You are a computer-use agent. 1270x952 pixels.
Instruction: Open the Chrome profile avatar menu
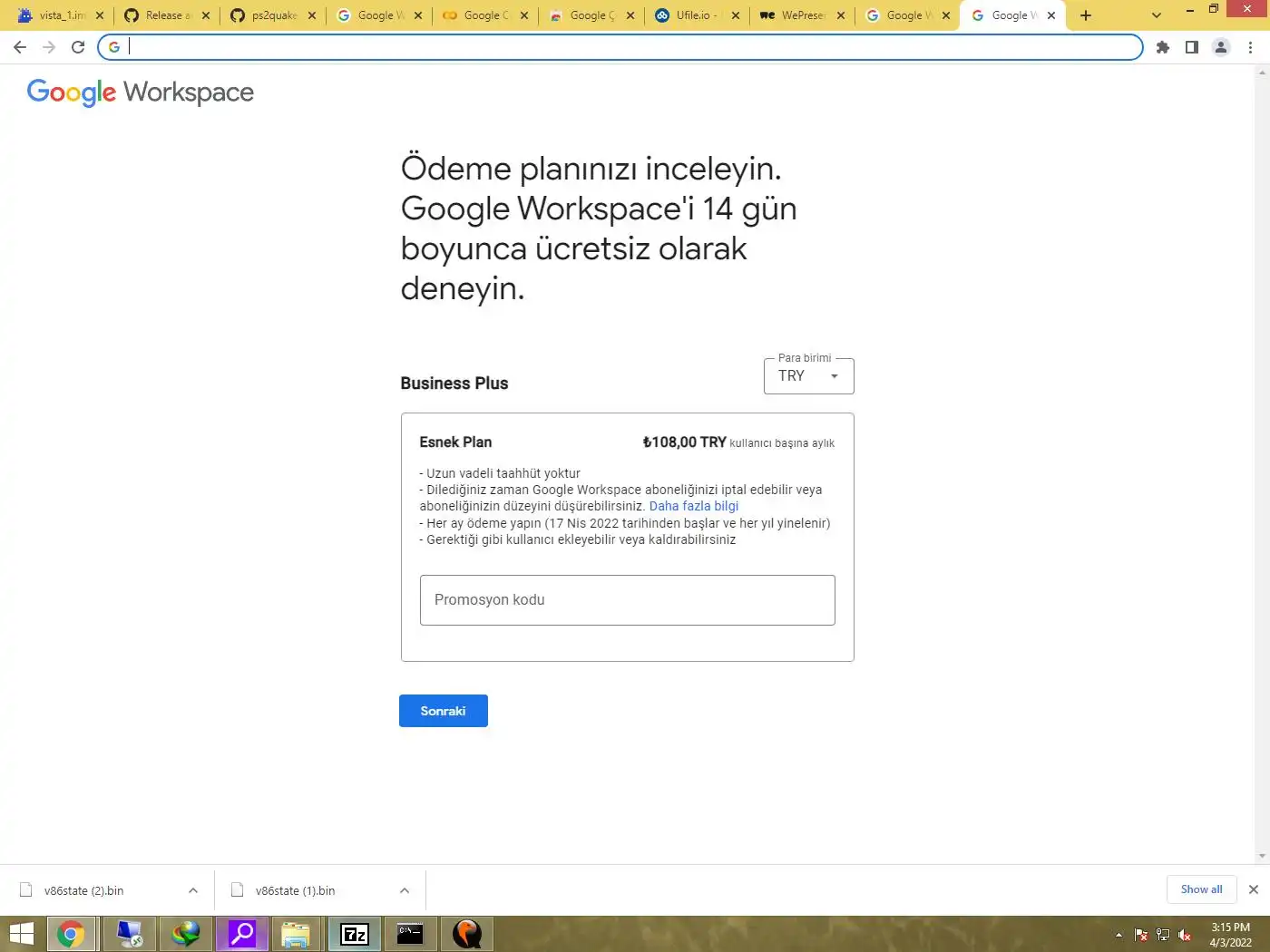[1221, 47]
